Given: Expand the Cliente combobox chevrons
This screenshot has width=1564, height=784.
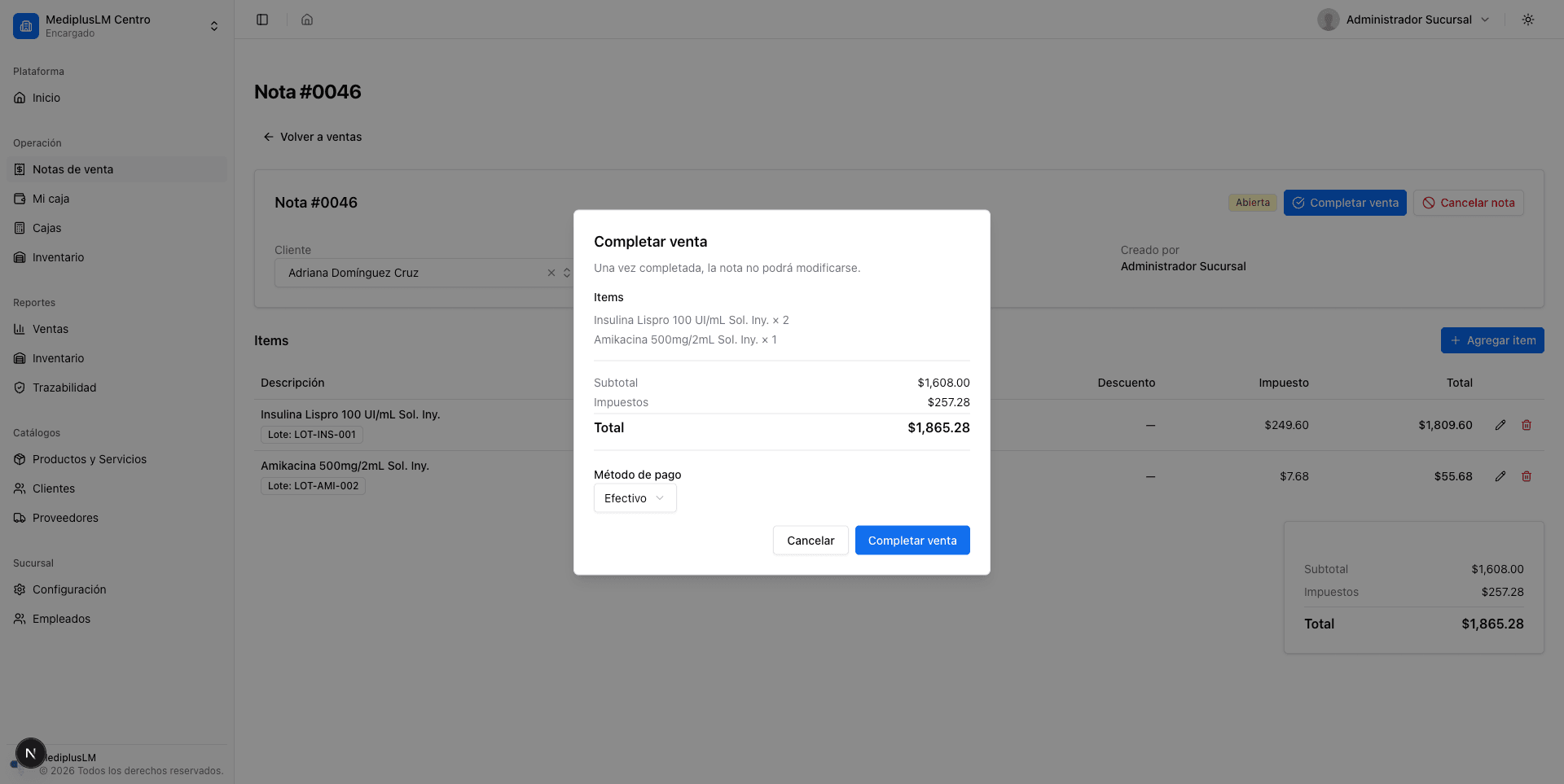Looking at the screenshot, I should [x=567, y=273].
